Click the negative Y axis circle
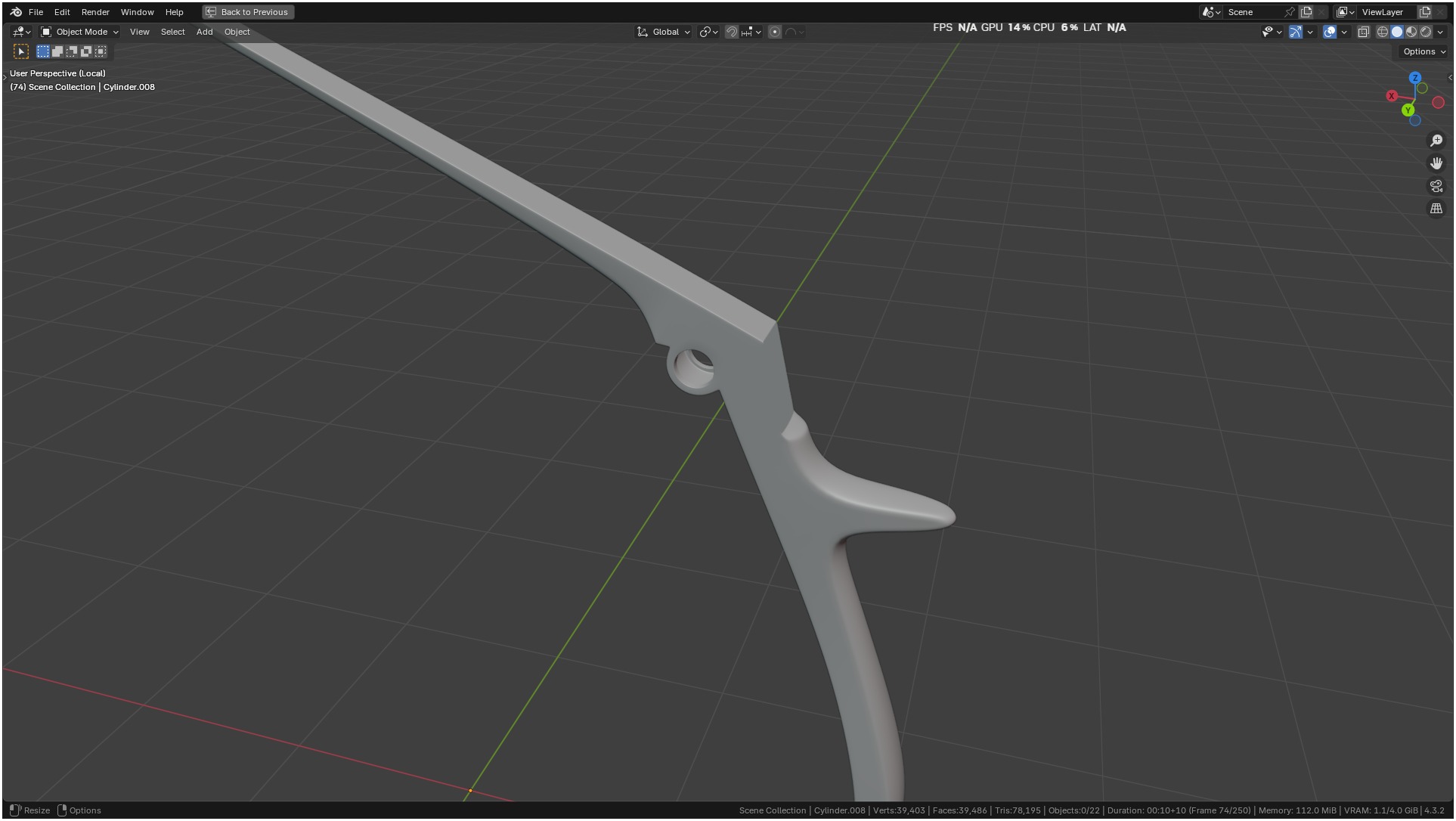Viewport: 1456px width, 821px height. (x=1422, y=88)
